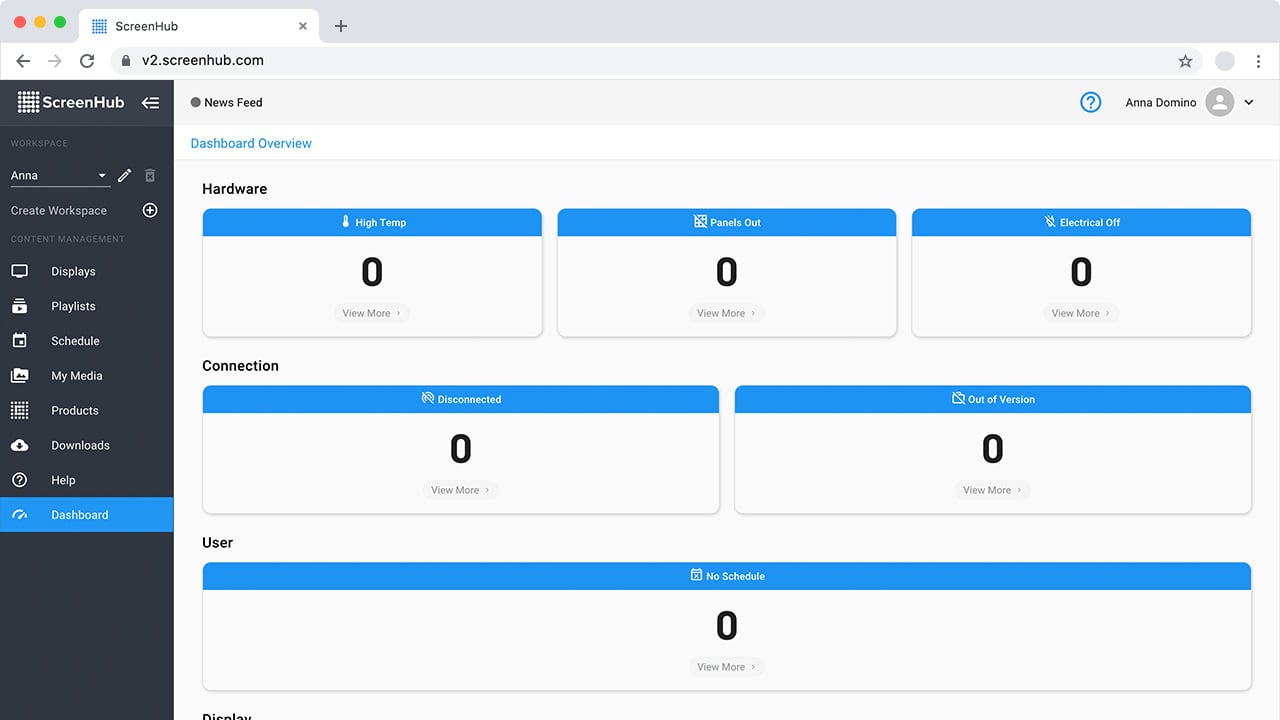Click View More under Electrical Off
The image size is (1280, 720).
tap(1081, 313)
